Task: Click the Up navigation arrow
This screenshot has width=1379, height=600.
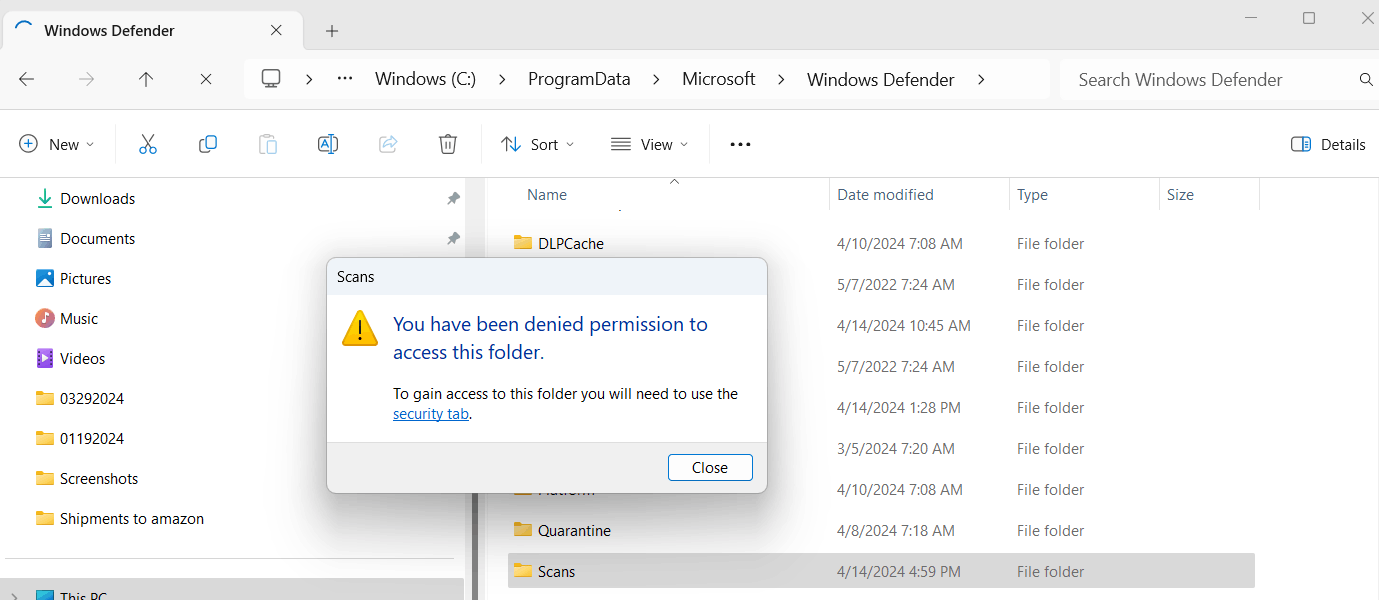Action: tap(145, 79)
